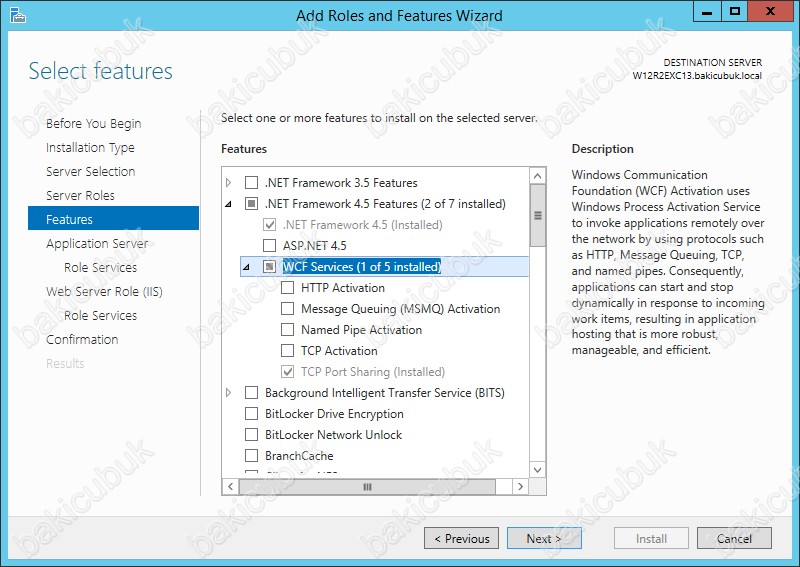Open the Web Server Role (IIS) step
This screenshot has height=567, width=800.
click(x=105, y=291)
